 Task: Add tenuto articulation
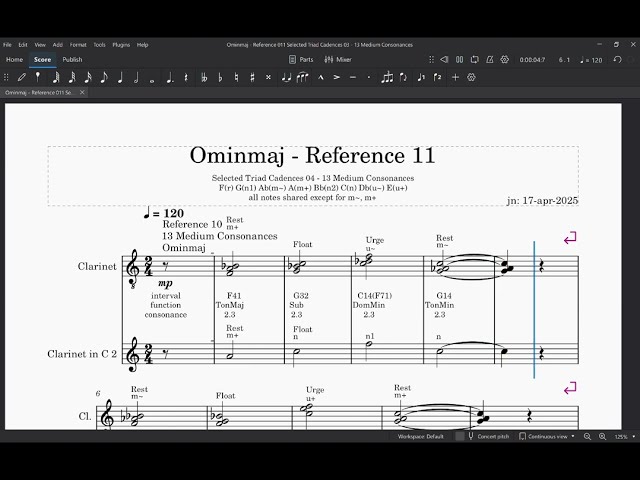tap(353, 77)
